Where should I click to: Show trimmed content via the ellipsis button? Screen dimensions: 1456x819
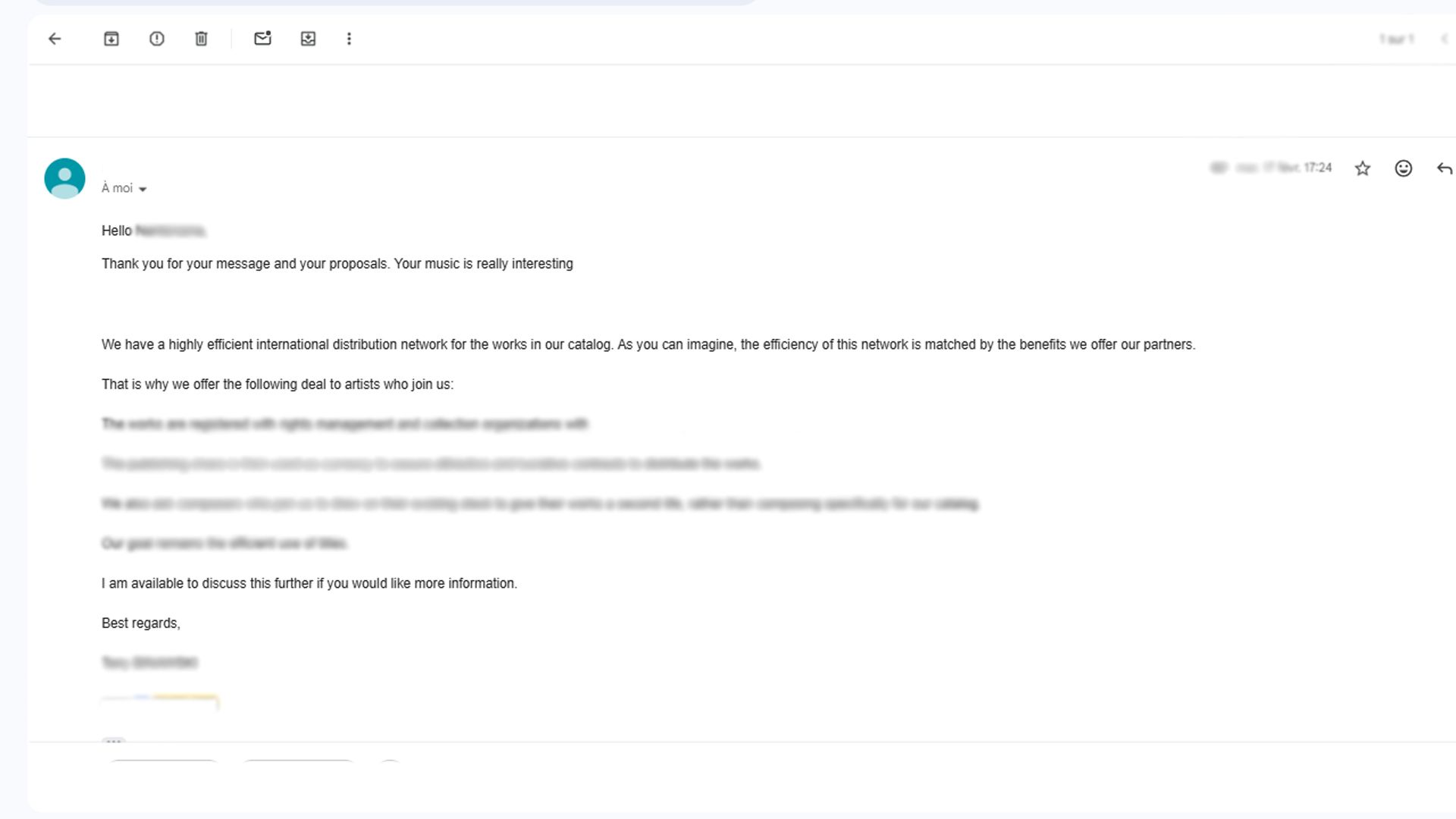pos(113,741)
